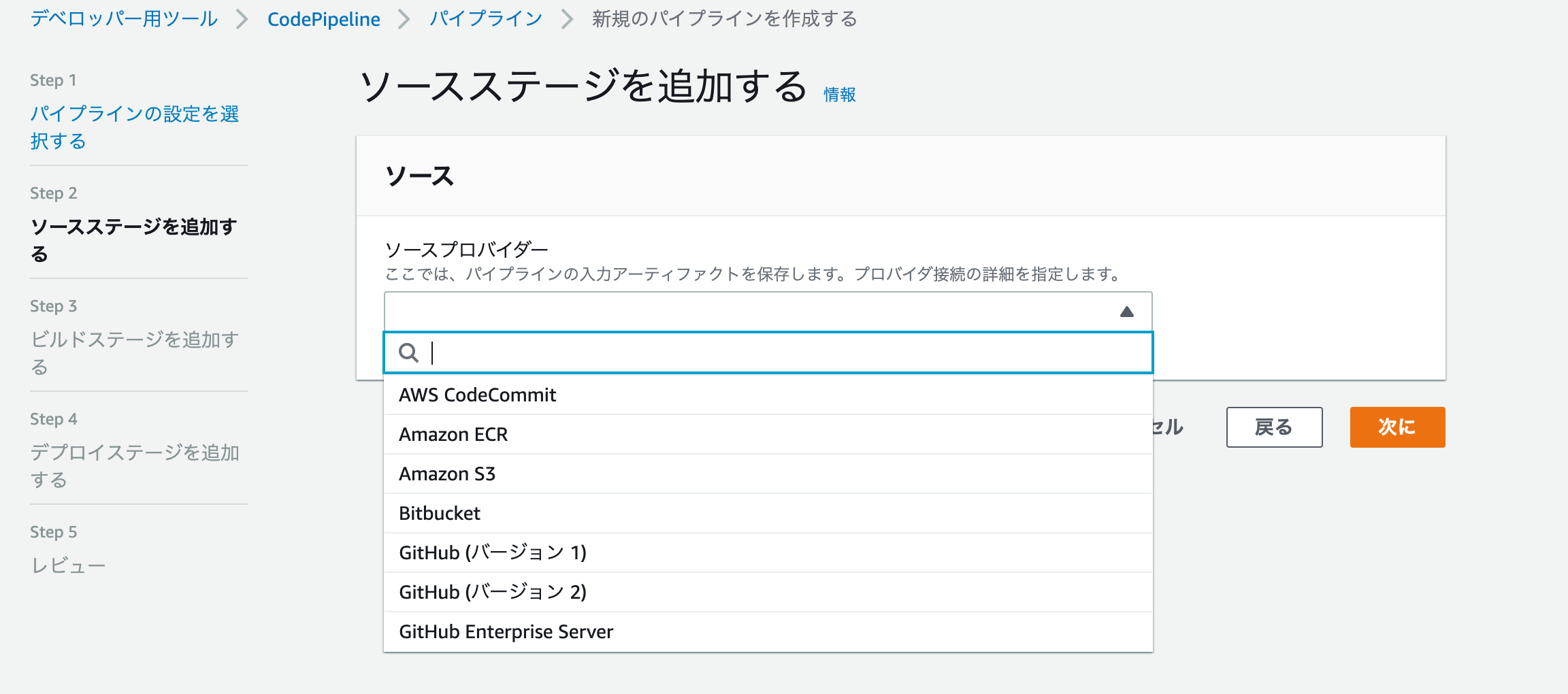1568x694 pixels.
Task: Collapse the source provider list via the triangle
Action: [1127, 312]
